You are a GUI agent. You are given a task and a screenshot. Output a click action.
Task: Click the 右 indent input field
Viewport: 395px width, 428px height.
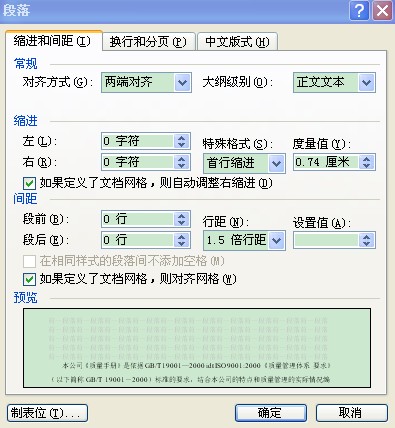pos(138,162)
